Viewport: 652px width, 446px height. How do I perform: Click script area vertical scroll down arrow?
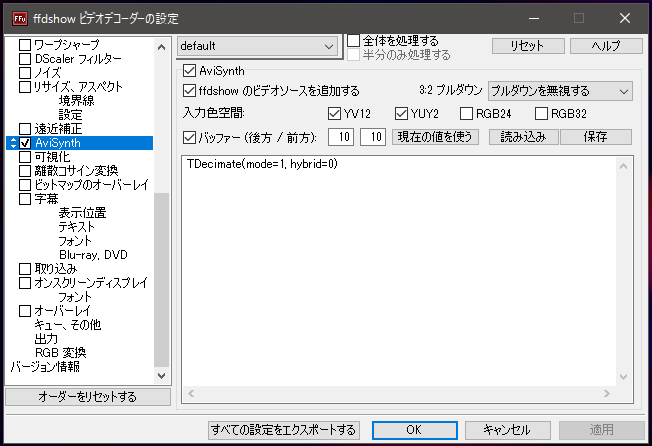(624, 377)
